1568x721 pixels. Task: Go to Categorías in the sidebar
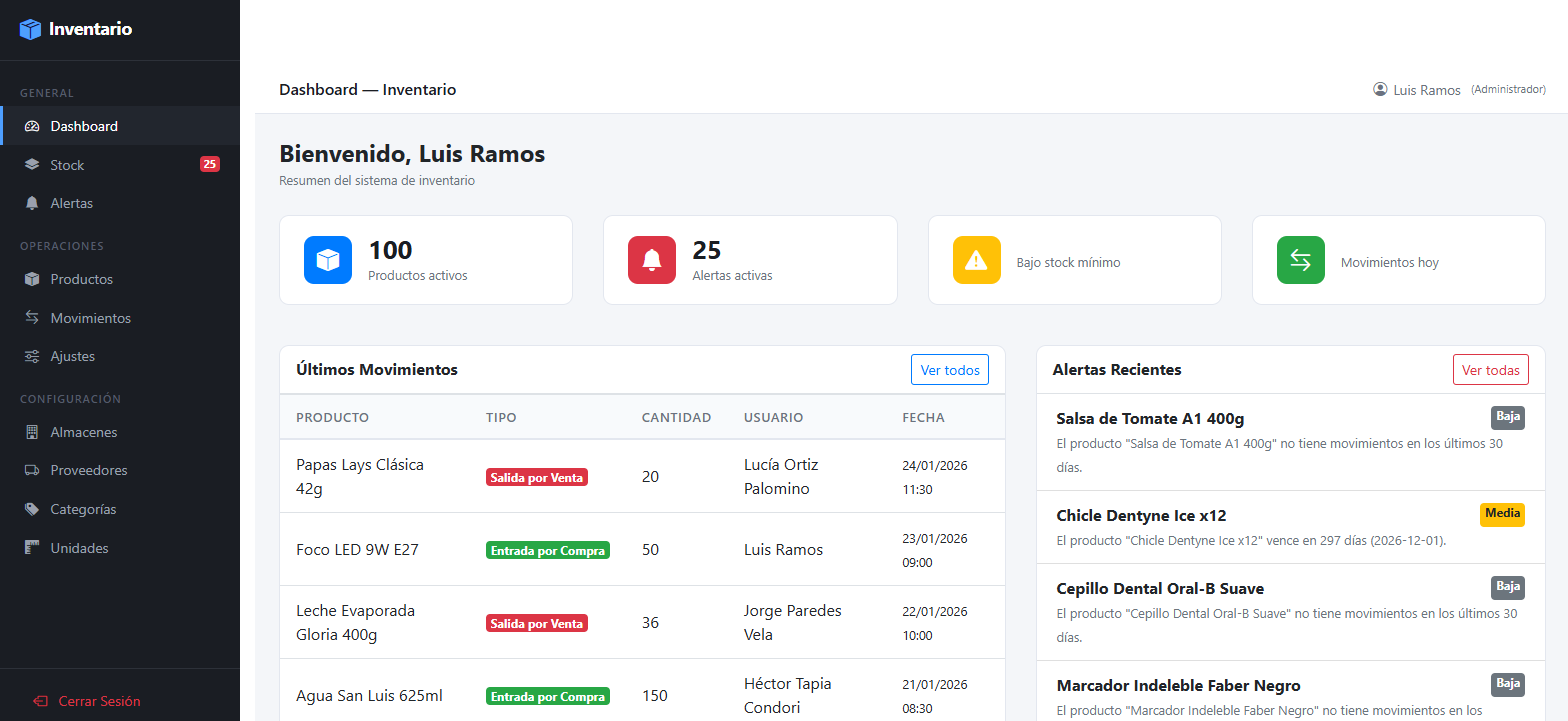83,509
